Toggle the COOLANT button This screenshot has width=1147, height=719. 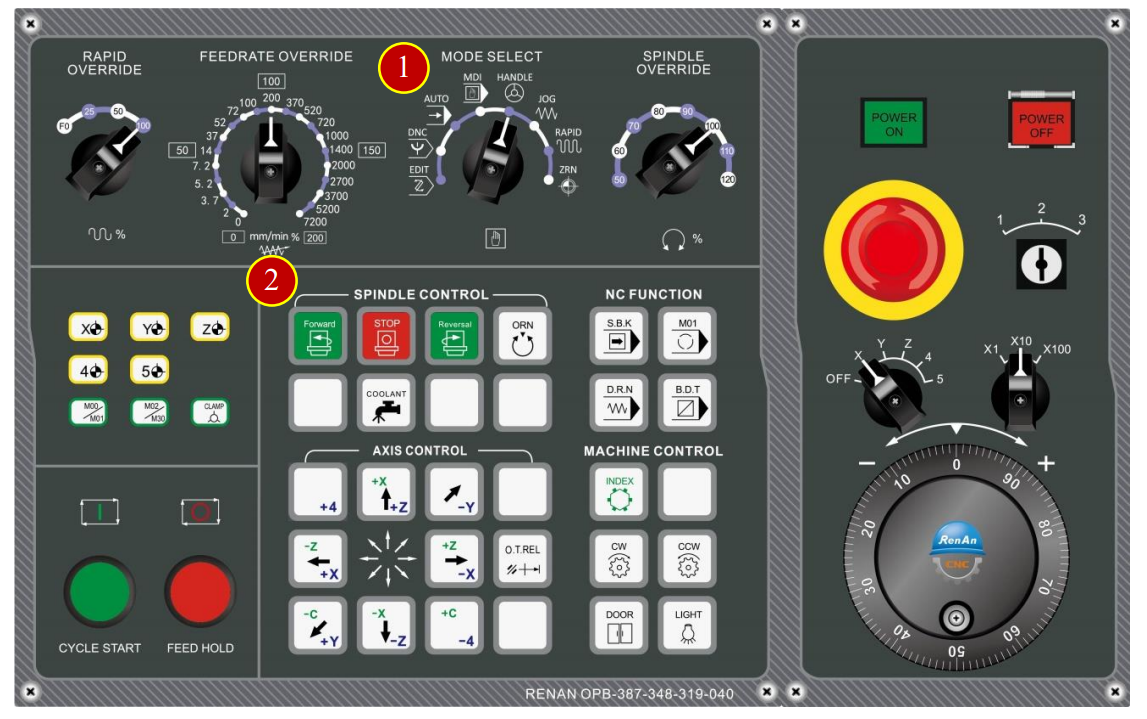tap(386, 403)
